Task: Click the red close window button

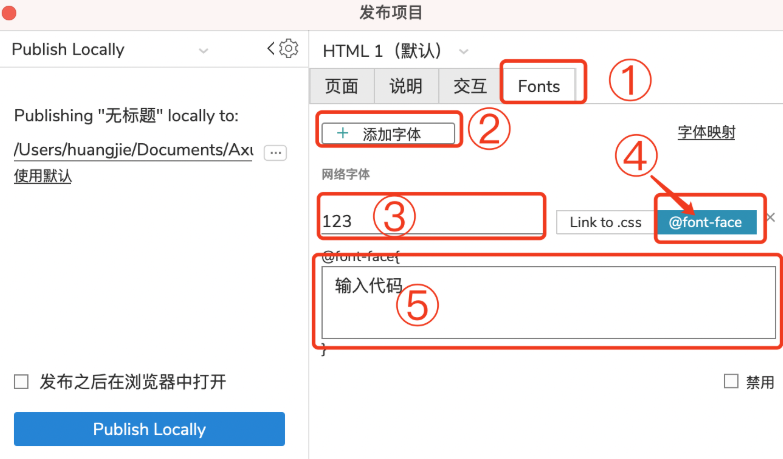Action: (9, 12)
